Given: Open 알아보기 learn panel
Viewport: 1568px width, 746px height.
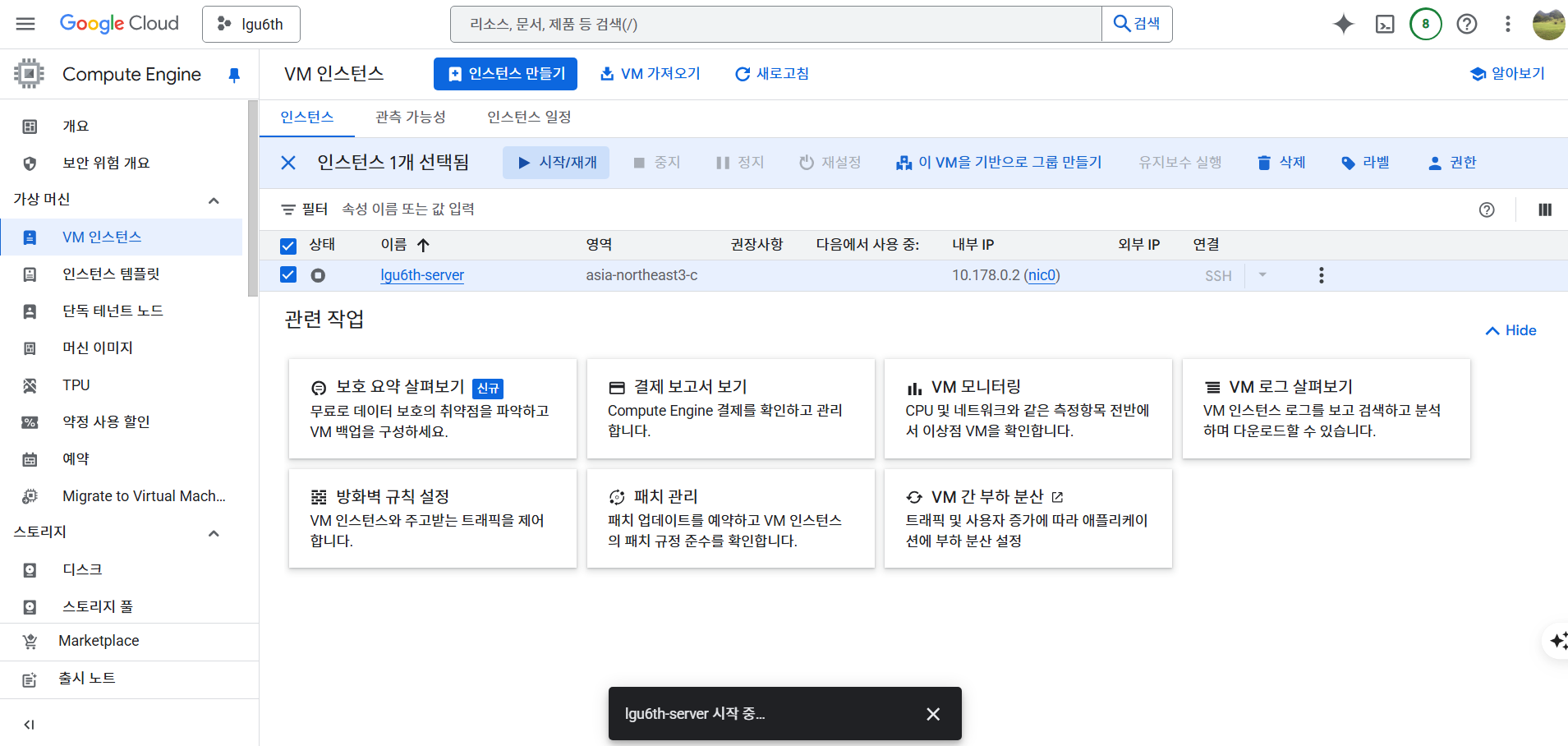Looking at the screenshot, I should tap(1507, 74).
